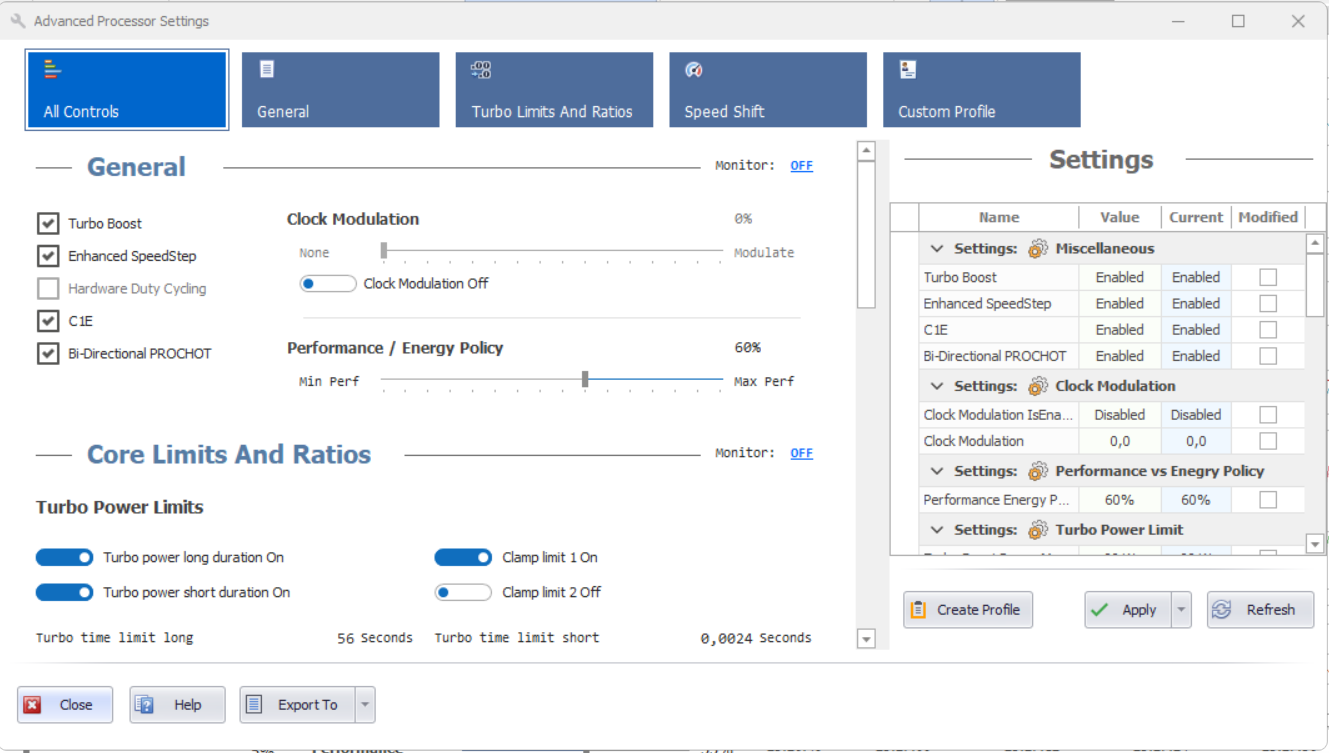1329x753 pixels.
Task: Open the Apply button dropdown arrow
Action: 1182,609
